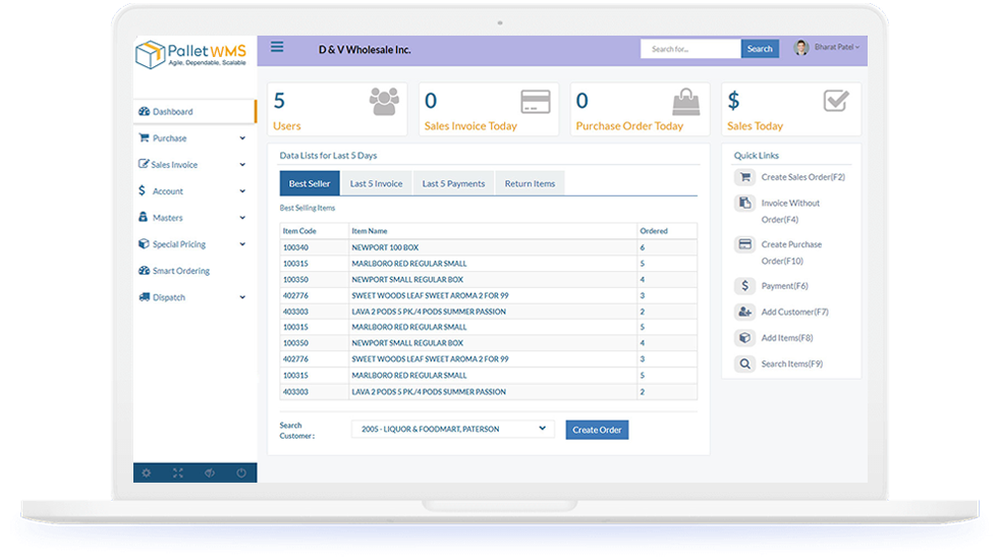
Task: Switch to the Last 5 Invoice tab
Action: coord(376,184)
